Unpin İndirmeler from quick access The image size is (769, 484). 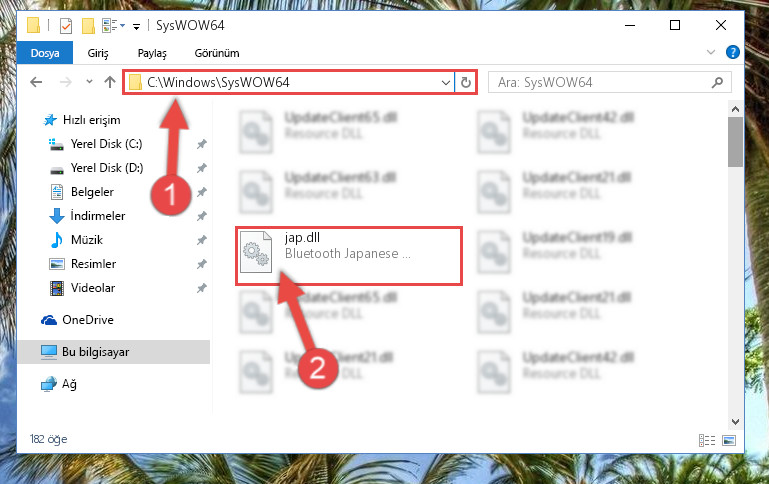(x=202, y=216)
